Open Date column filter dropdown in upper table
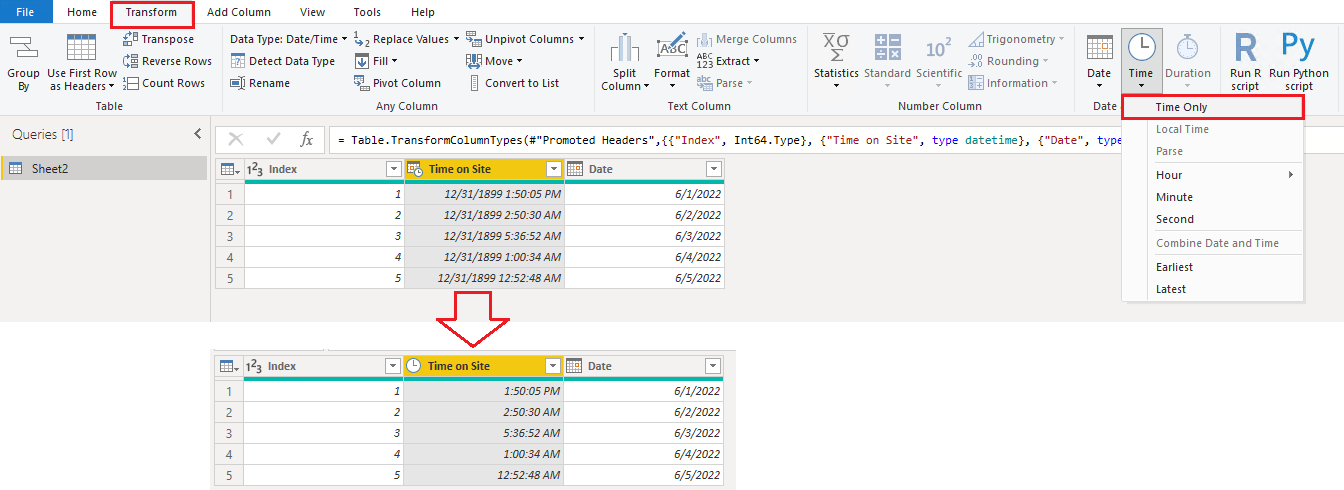 tap(713, 170)
